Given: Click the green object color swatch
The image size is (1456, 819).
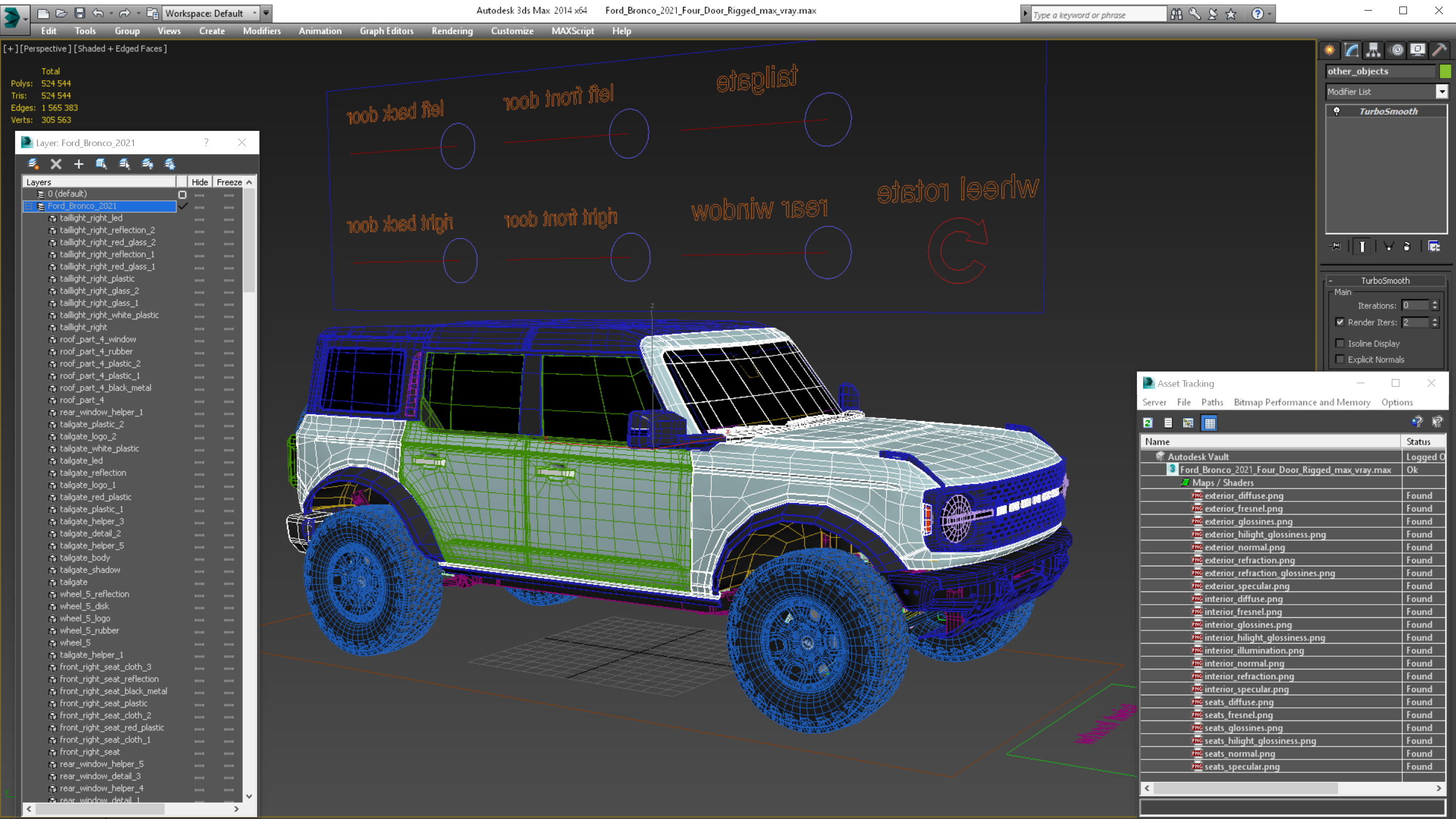Looking at the screenshot, I should click(1445, 71).
